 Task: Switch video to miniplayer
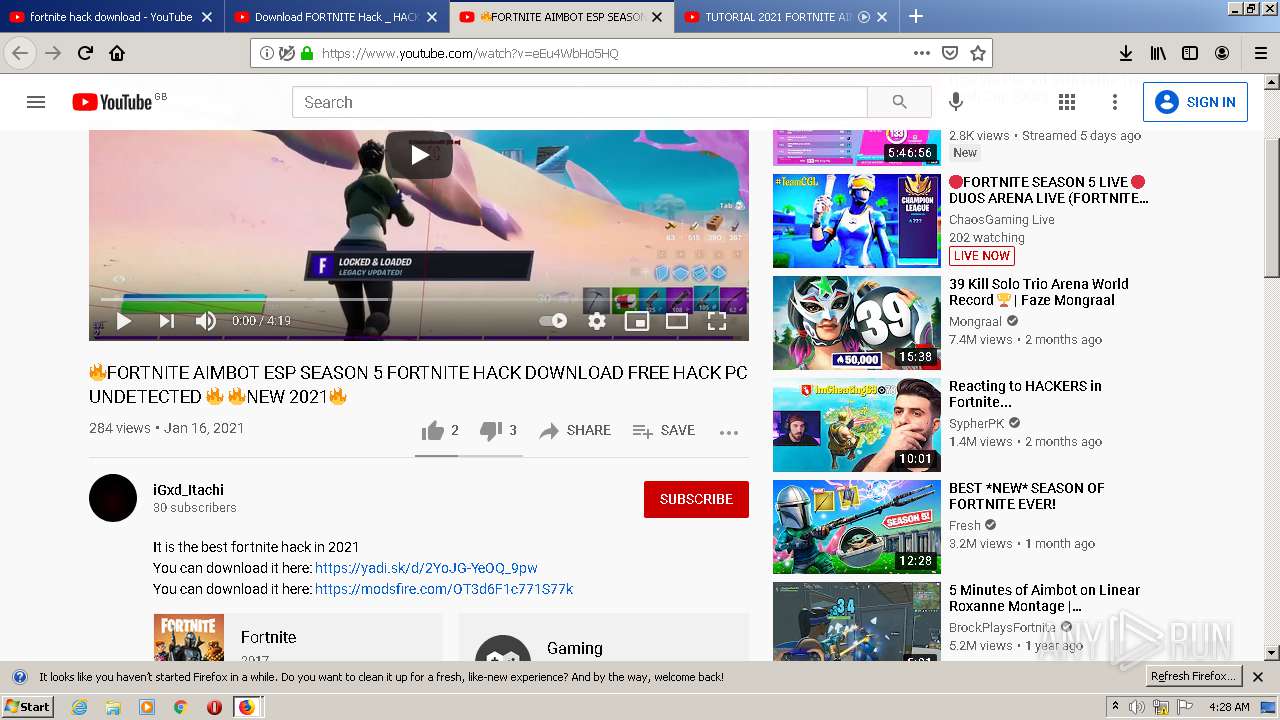click(x=637, y=321)
